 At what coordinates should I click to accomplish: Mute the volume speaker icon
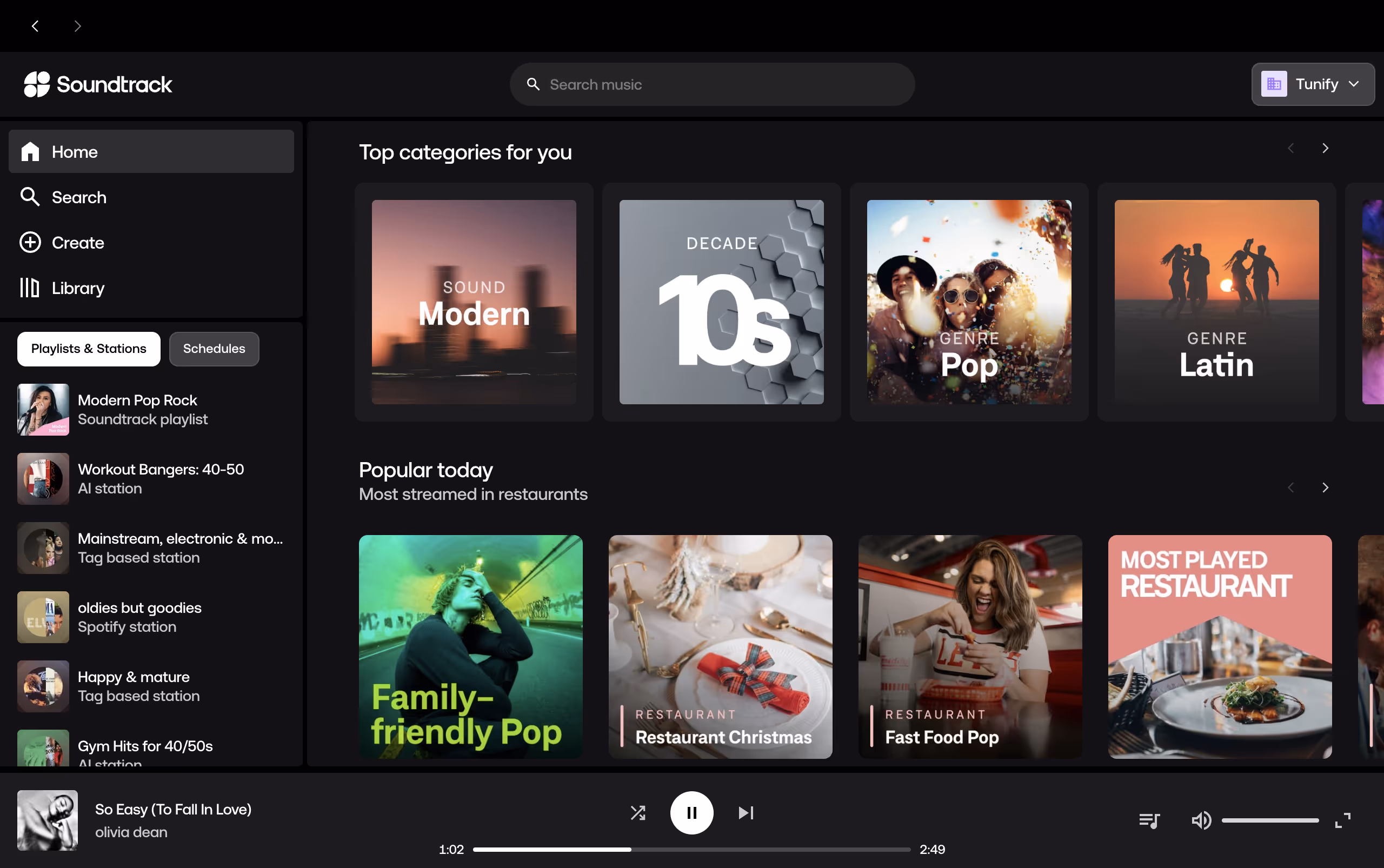[x=1201, y=820]
